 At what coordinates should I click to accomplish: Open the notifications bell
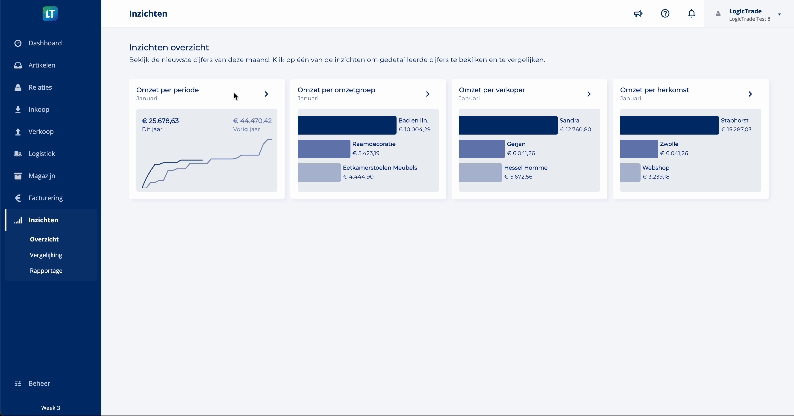tap(691, 14)
